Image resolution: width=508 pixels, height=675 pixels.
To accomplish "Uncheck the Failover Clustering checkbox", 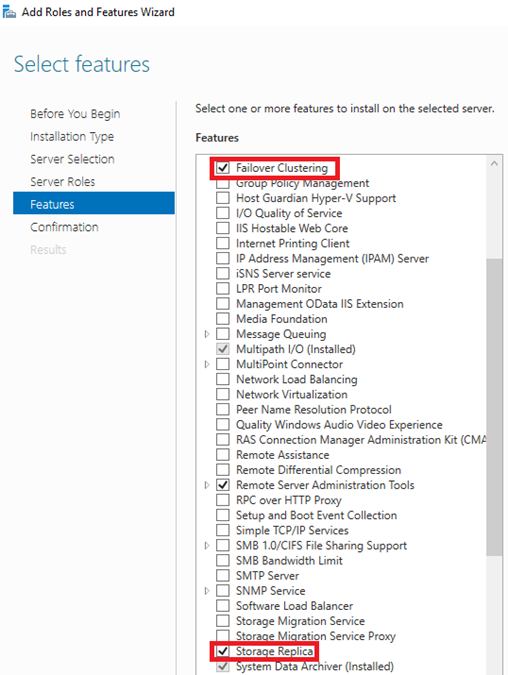I will pyautogui.click(x=223, y=168).
